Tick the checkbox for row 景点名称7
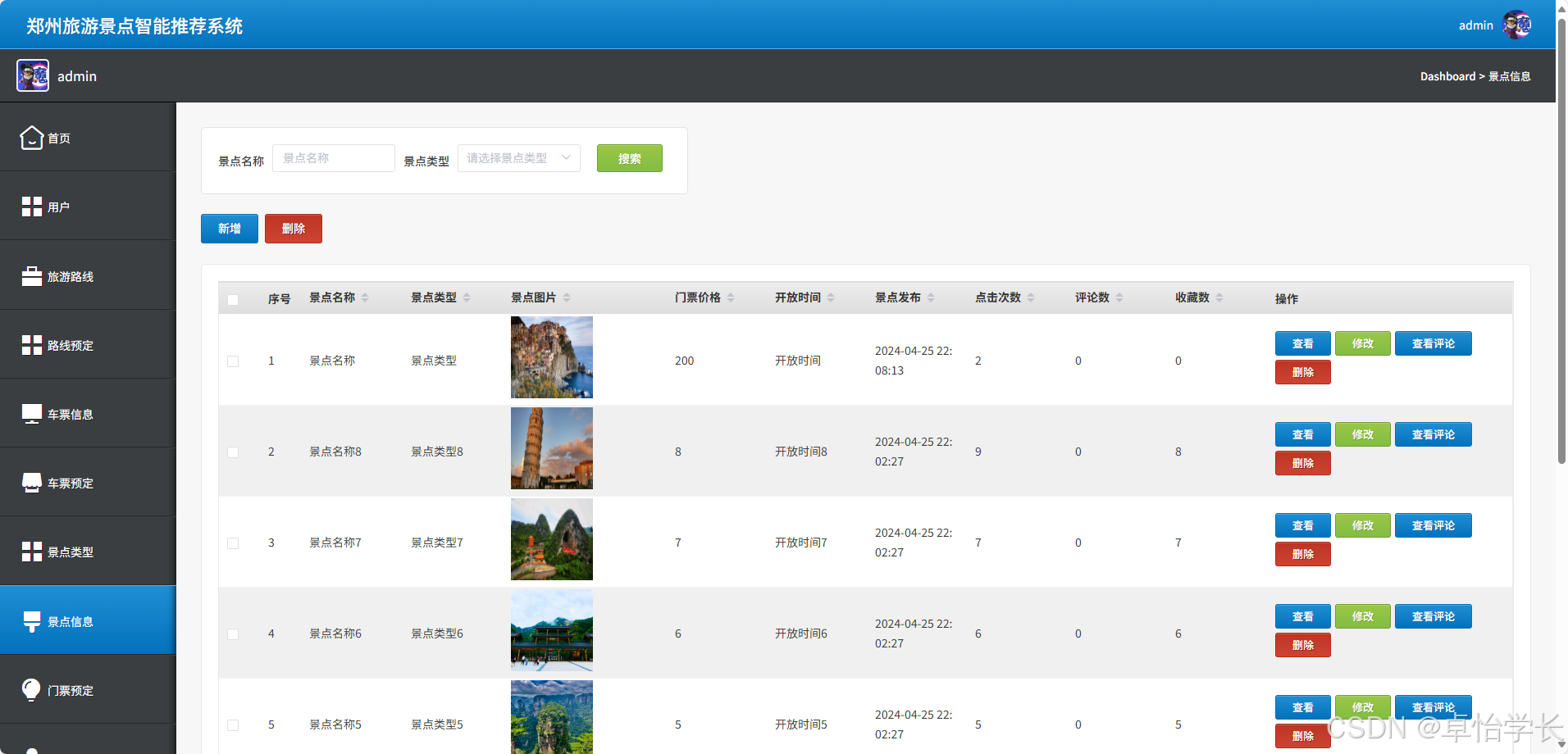The height and width of the screenshot is (754, 1568). point(233,543)
